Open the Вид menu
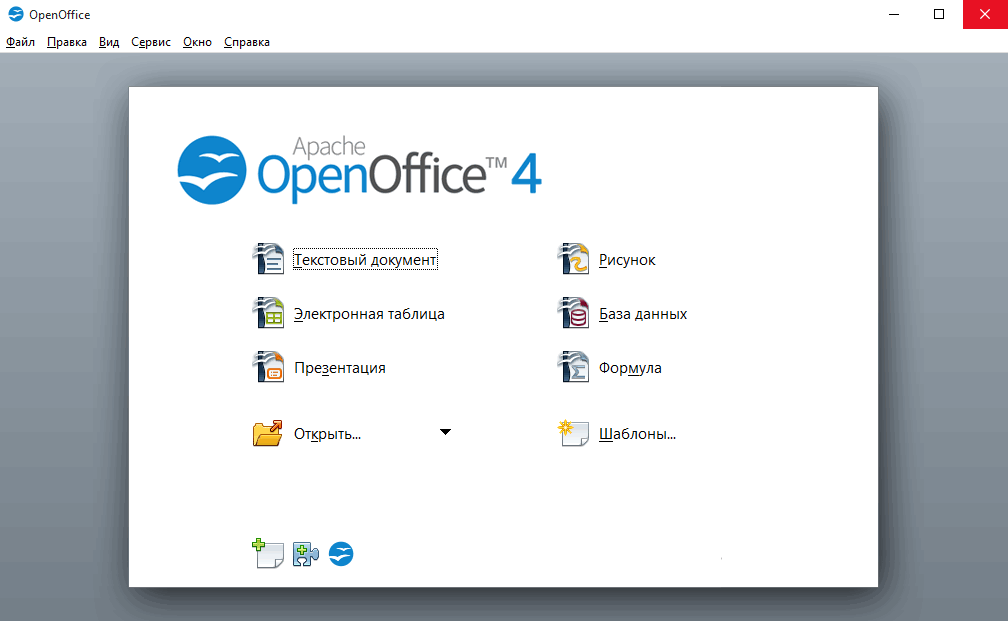The image size is (1008, 621). click(109, 42)
